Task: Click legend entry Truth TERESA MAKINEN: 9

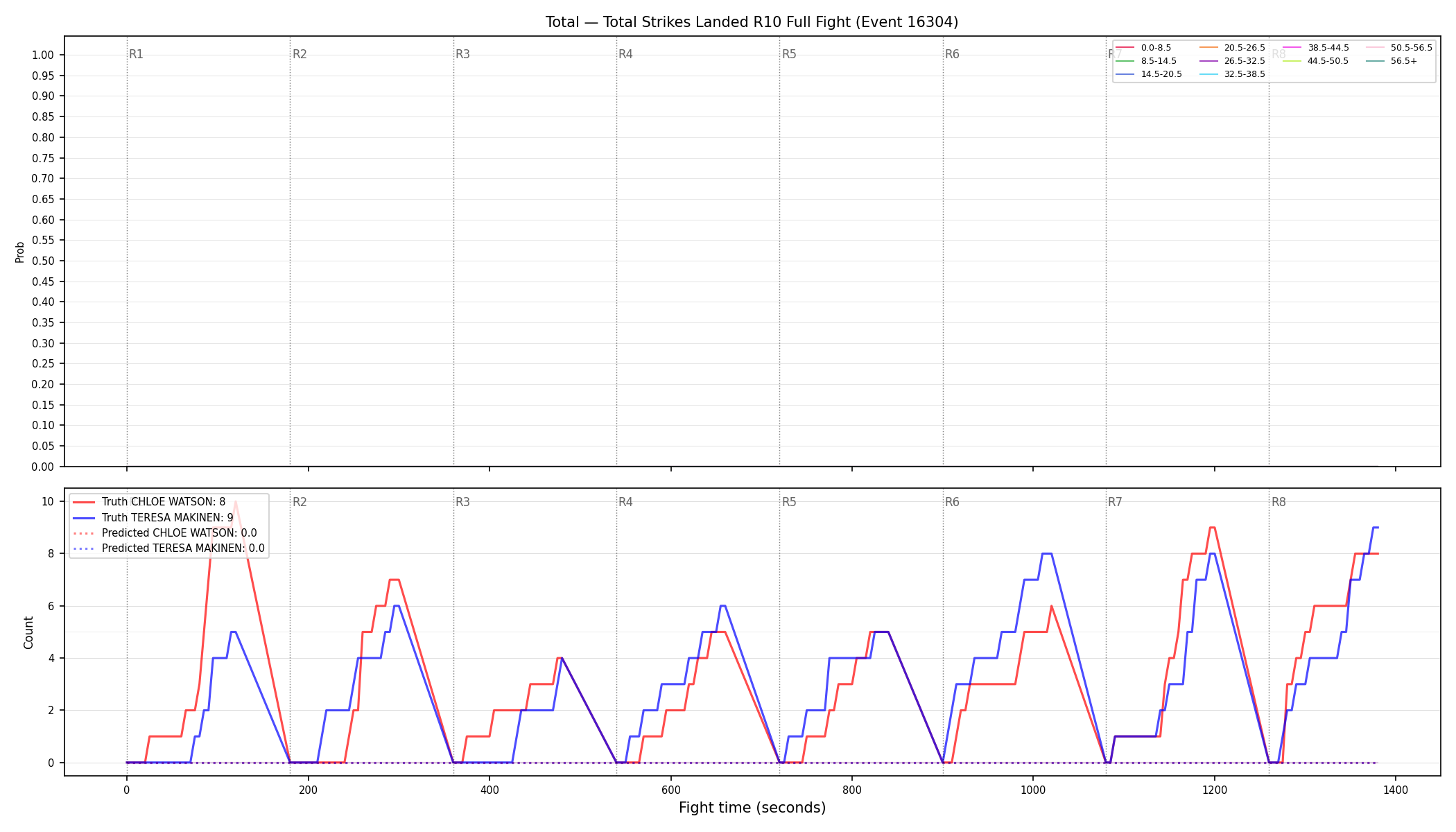Action: pos(168,517)
